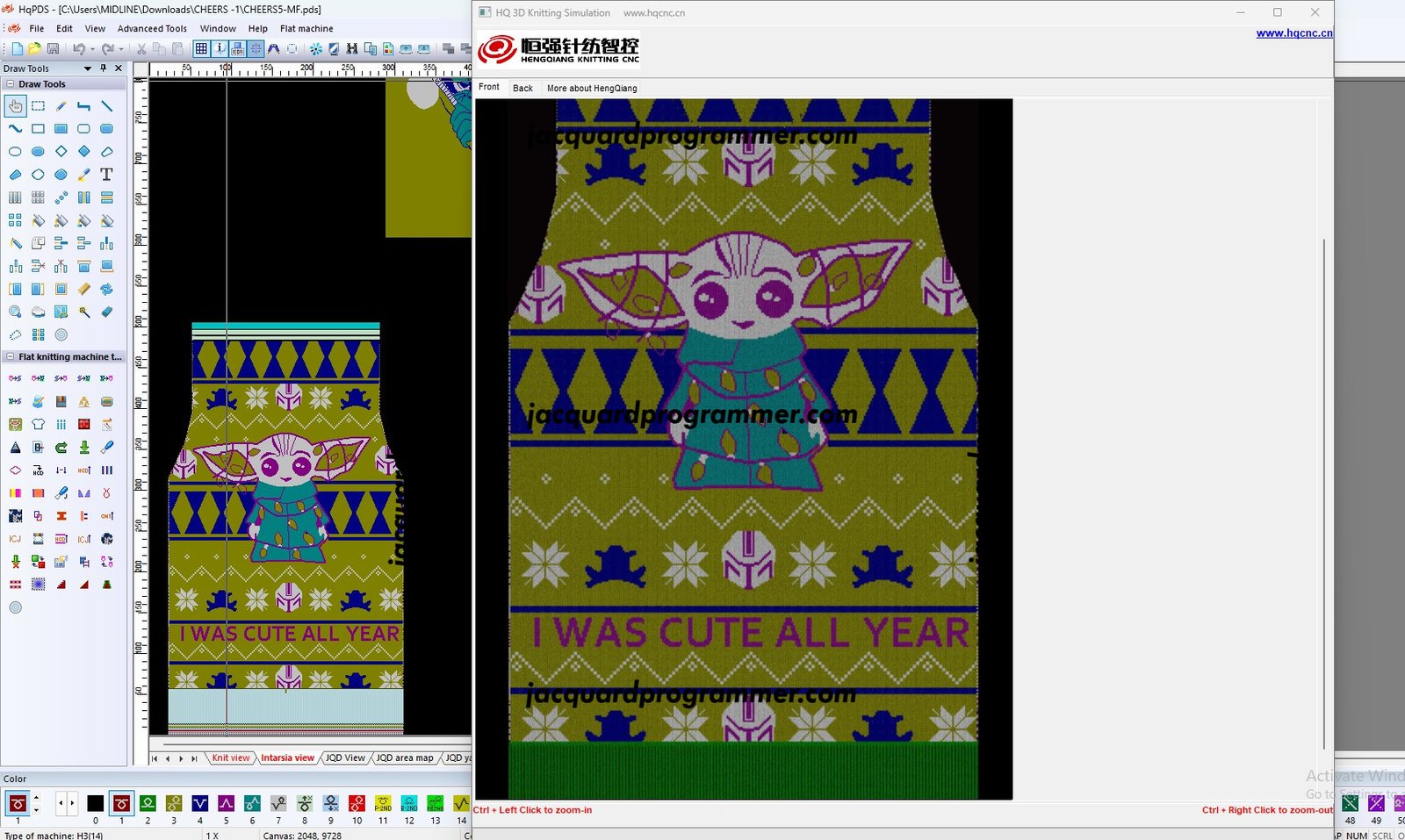Pin the Draw Tools panel
This screenshot has height=840, width=1405.
[103, 68]
